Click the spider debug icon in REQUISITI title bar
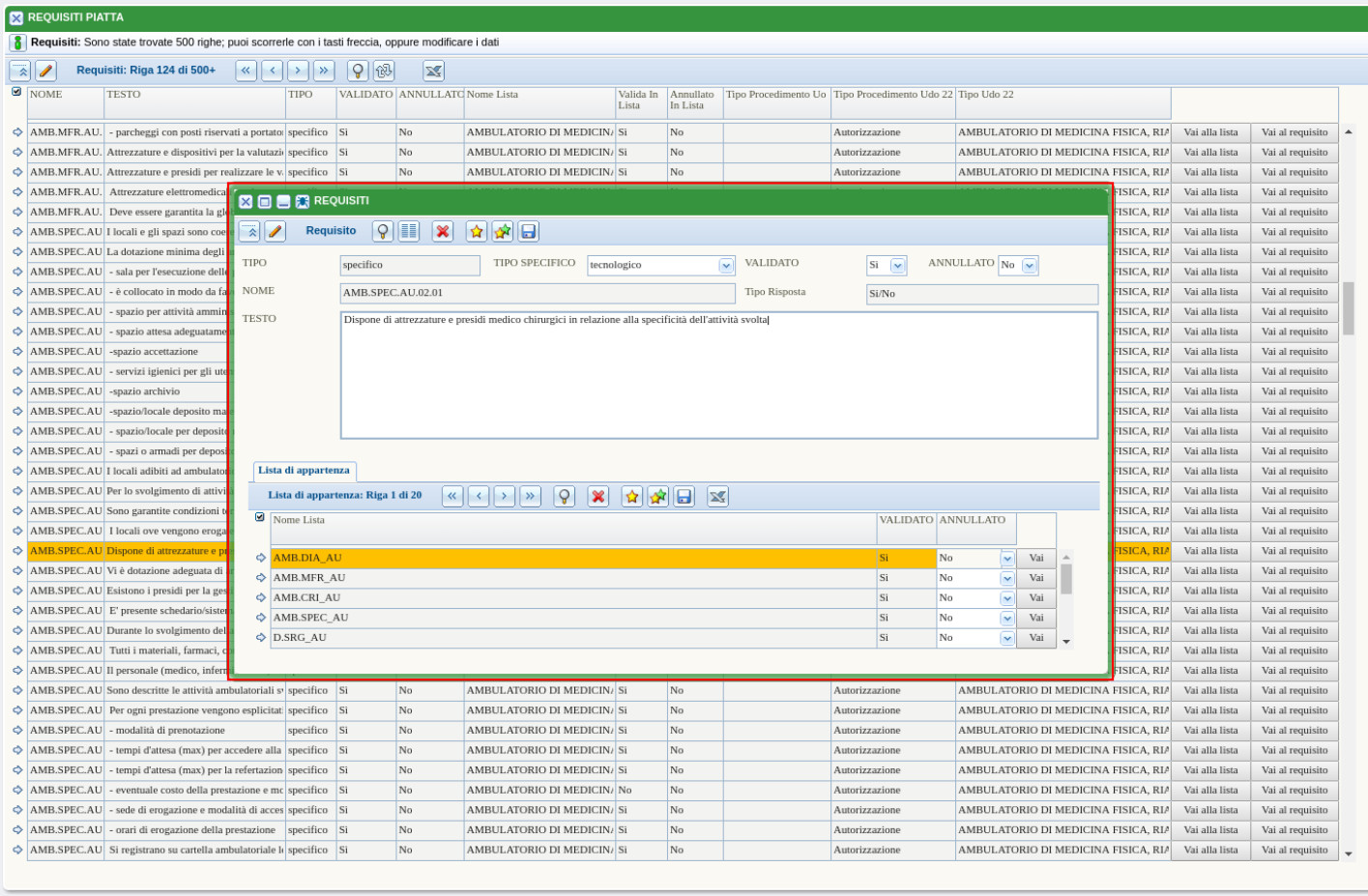 pos(302,201)
